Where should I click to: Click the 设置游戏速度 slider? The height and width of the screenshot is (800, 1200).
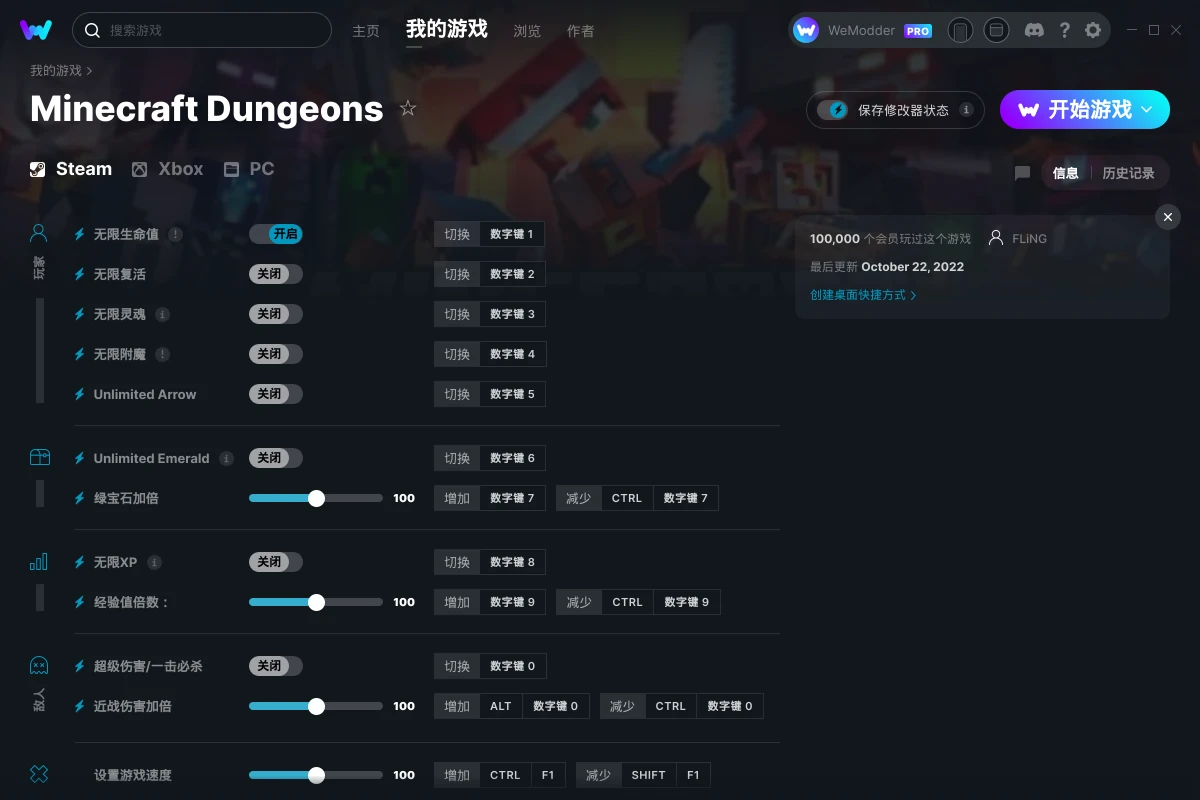point(316,775)
